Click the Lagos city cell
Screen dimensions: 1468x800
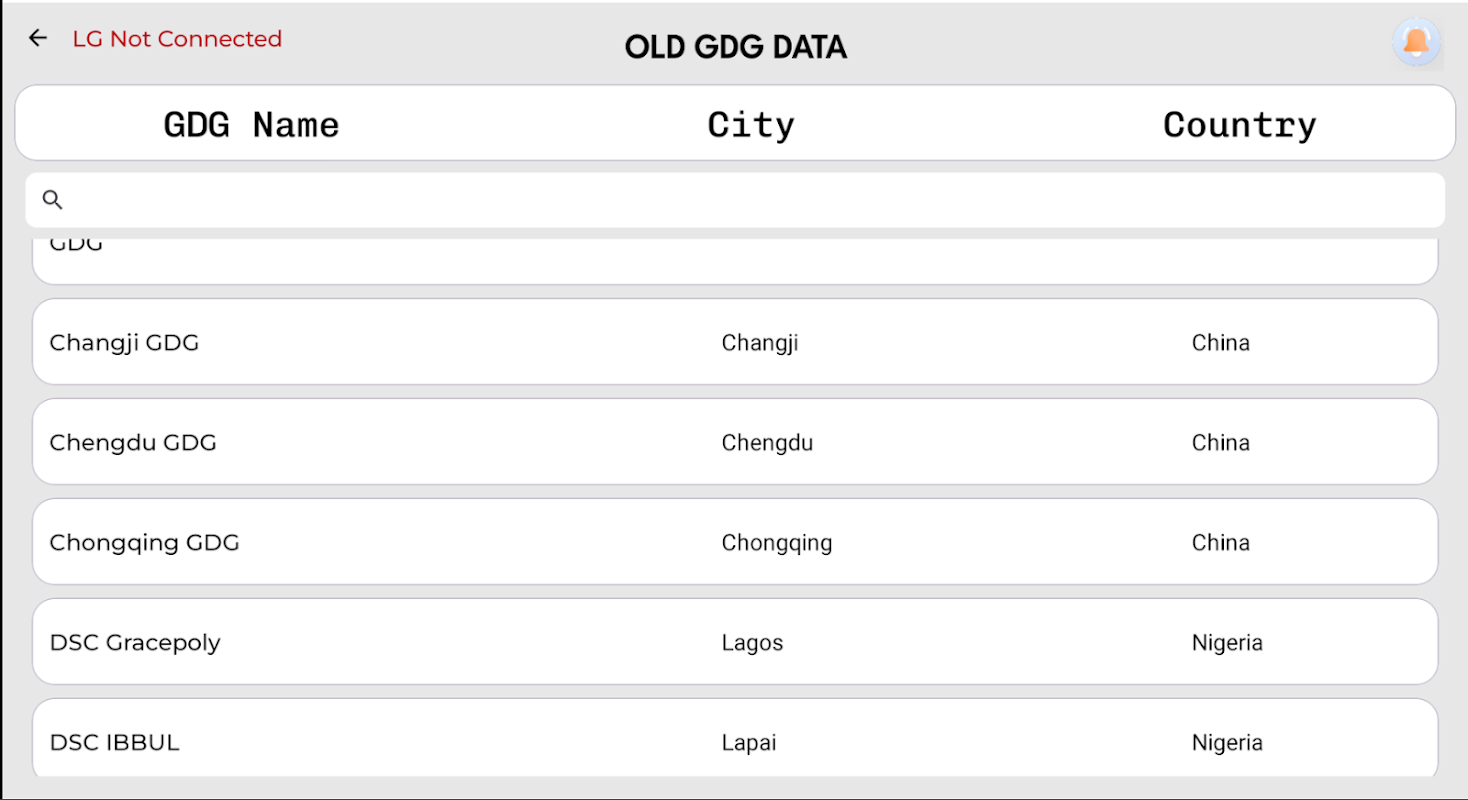pos(752,643)
